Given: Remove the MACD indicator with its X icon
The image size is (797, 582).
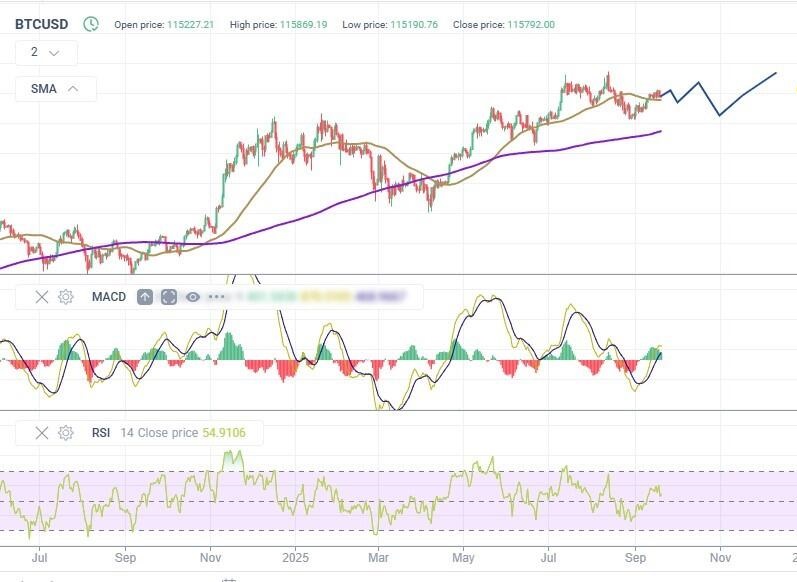Looking at the screenshot, I should (x=42, y=297).
